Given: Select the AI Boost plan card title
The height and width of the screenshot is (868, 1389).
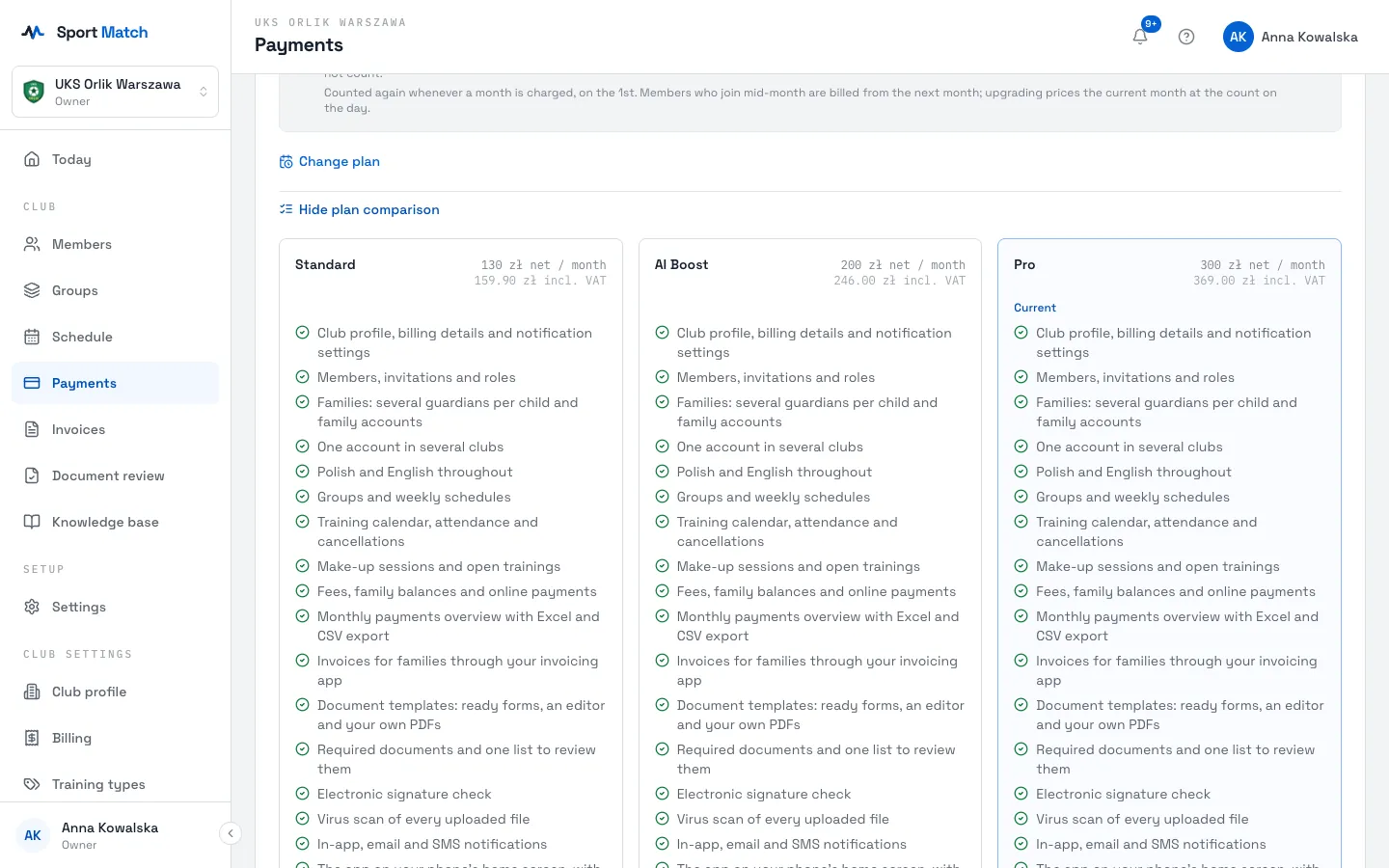Looking at the screenshot, I should click(x=681, y=264).
